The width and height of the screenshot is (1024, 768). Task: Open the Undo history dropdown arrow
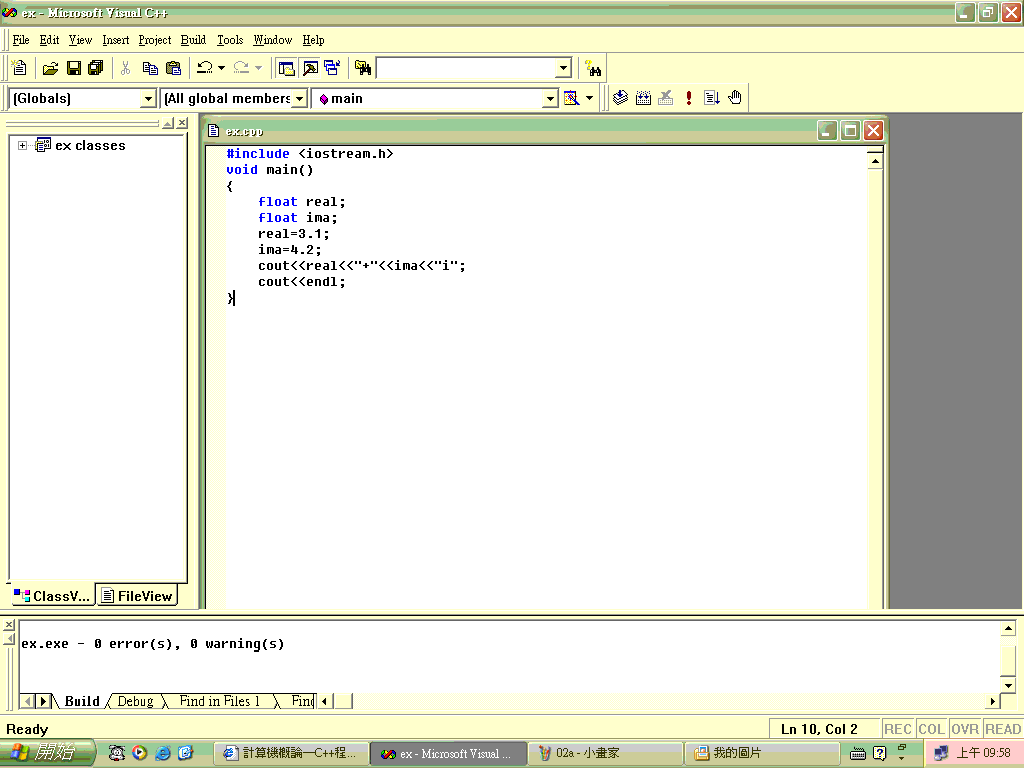pyautogui.click(x=221, y=67)
